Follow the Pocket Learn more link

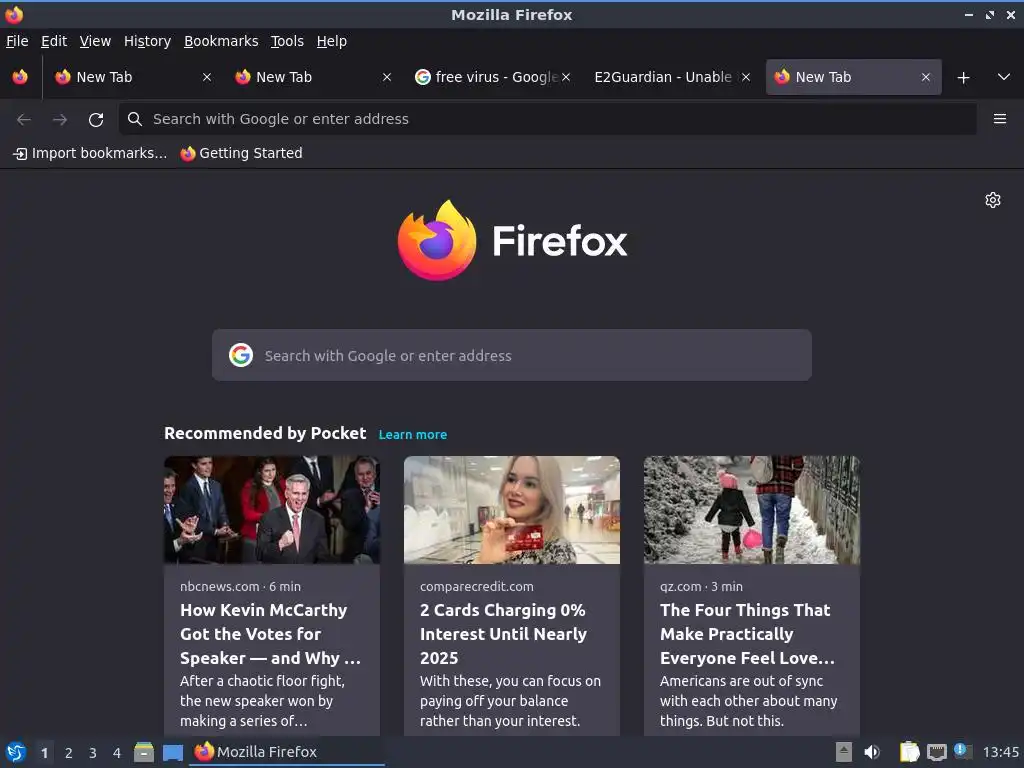click(413, 434)
